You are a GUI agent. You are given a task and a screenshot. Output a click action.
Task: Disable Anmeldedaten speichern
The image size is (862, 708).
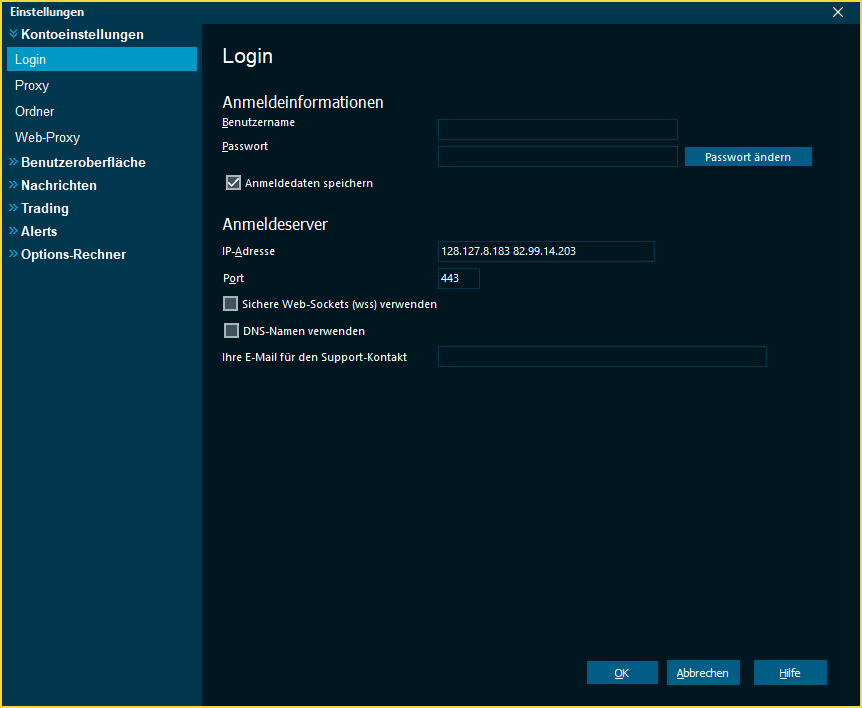[233, 182]
